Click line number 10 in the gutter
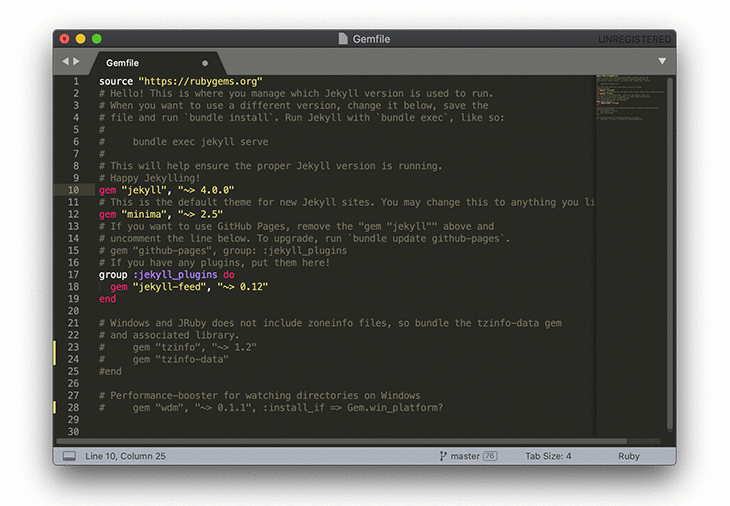 [x=74, y=190]
